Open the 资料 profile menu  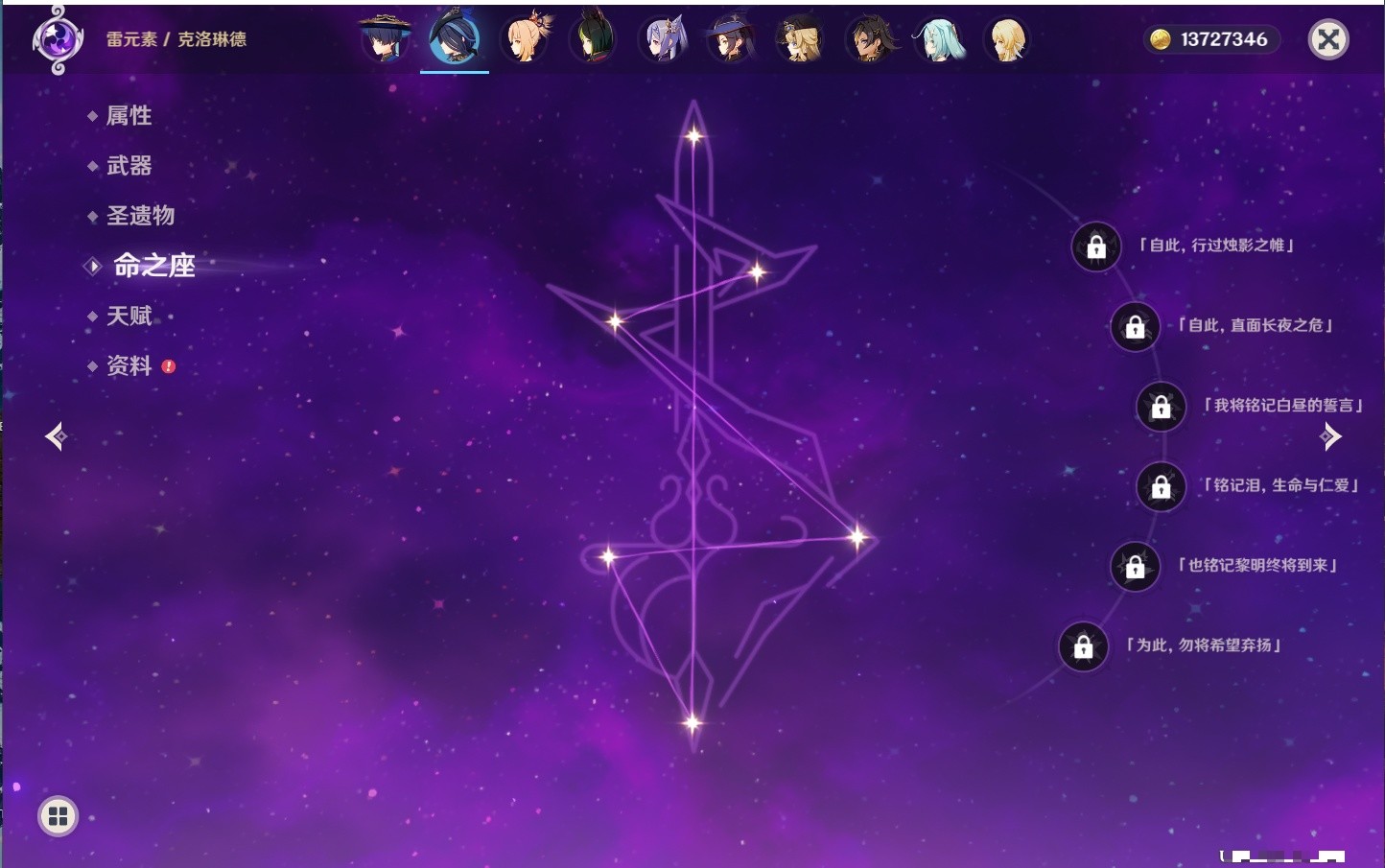click(x=129, y=365)
